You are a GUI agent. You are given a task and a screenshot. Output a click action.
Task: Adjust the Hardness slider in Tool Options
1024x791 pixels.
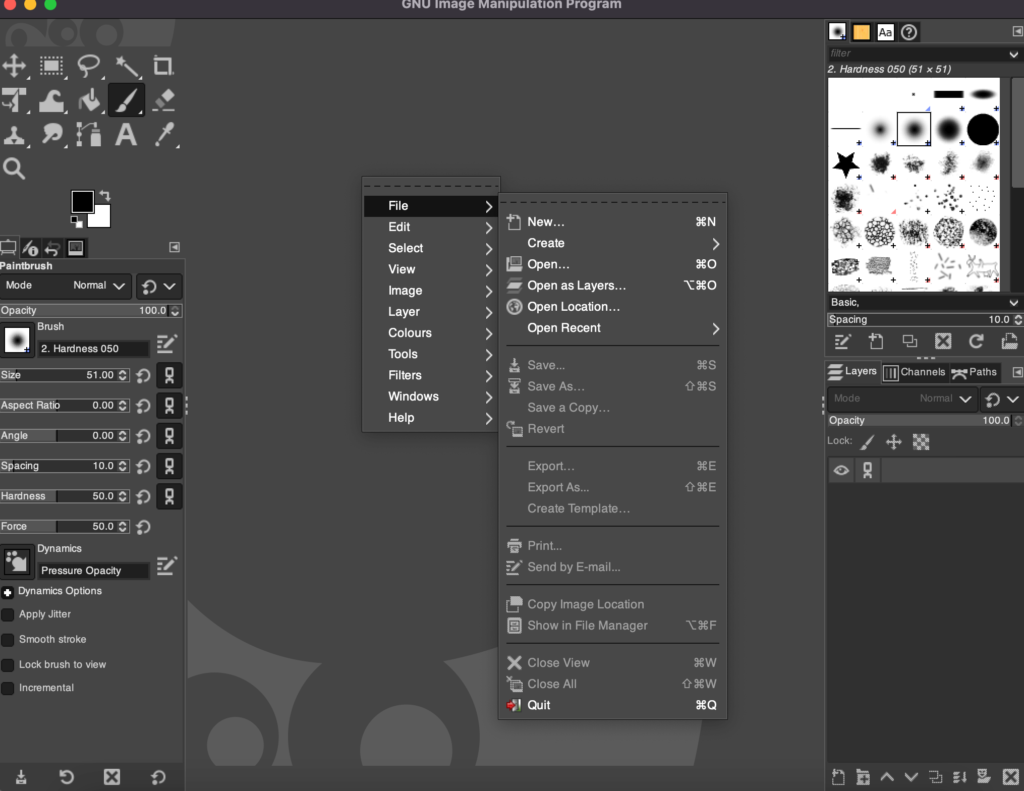click(x=65, y=496)
